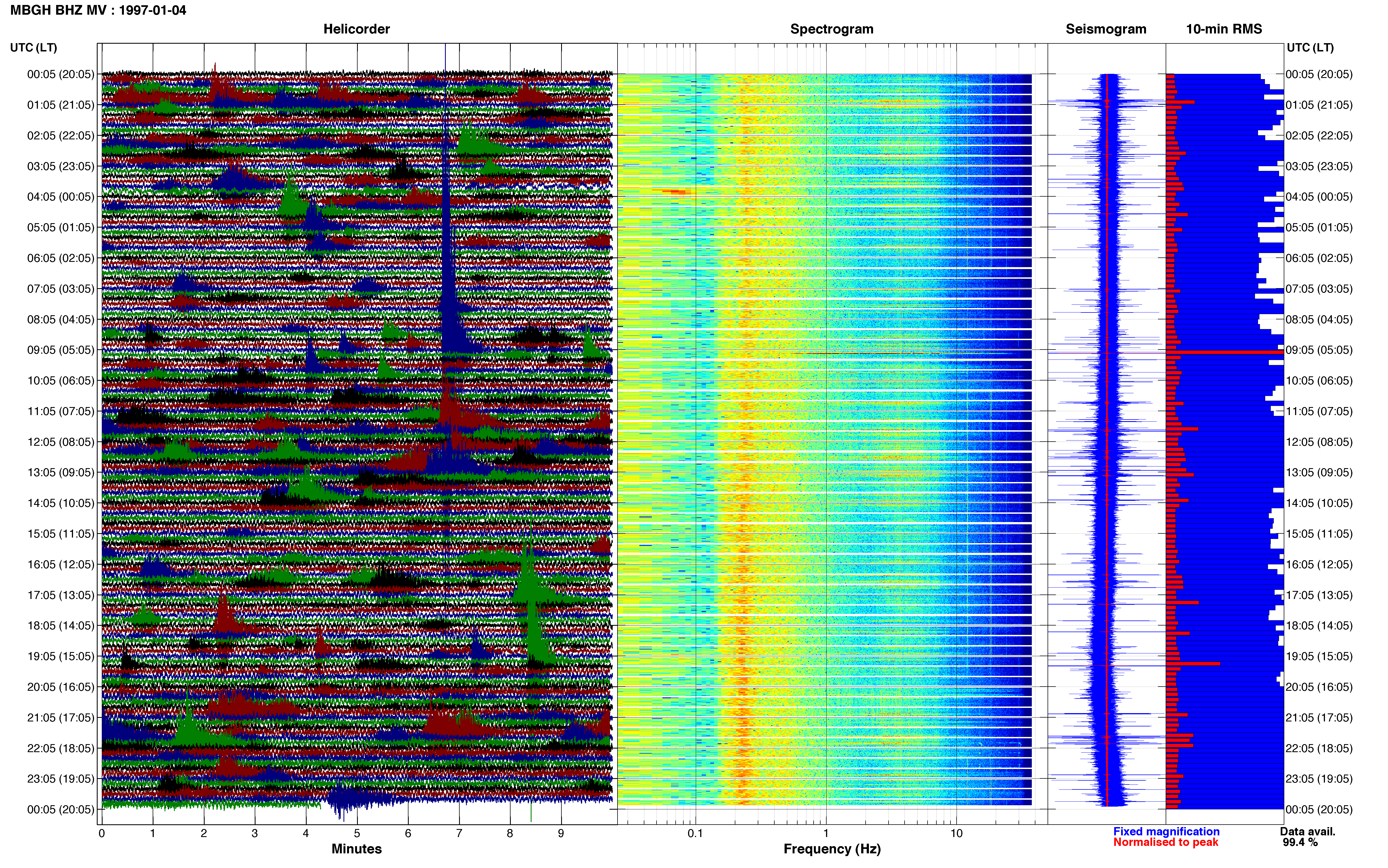This screenshot has height=868, width=1388.
Task: Click the left time label 18:05 (14:05)
Action: tap(60, 625)
